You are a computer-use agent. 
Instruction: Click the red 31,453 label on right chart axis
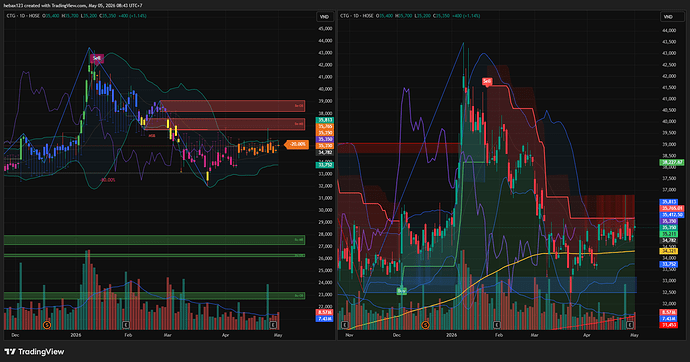tap(668, 325)
